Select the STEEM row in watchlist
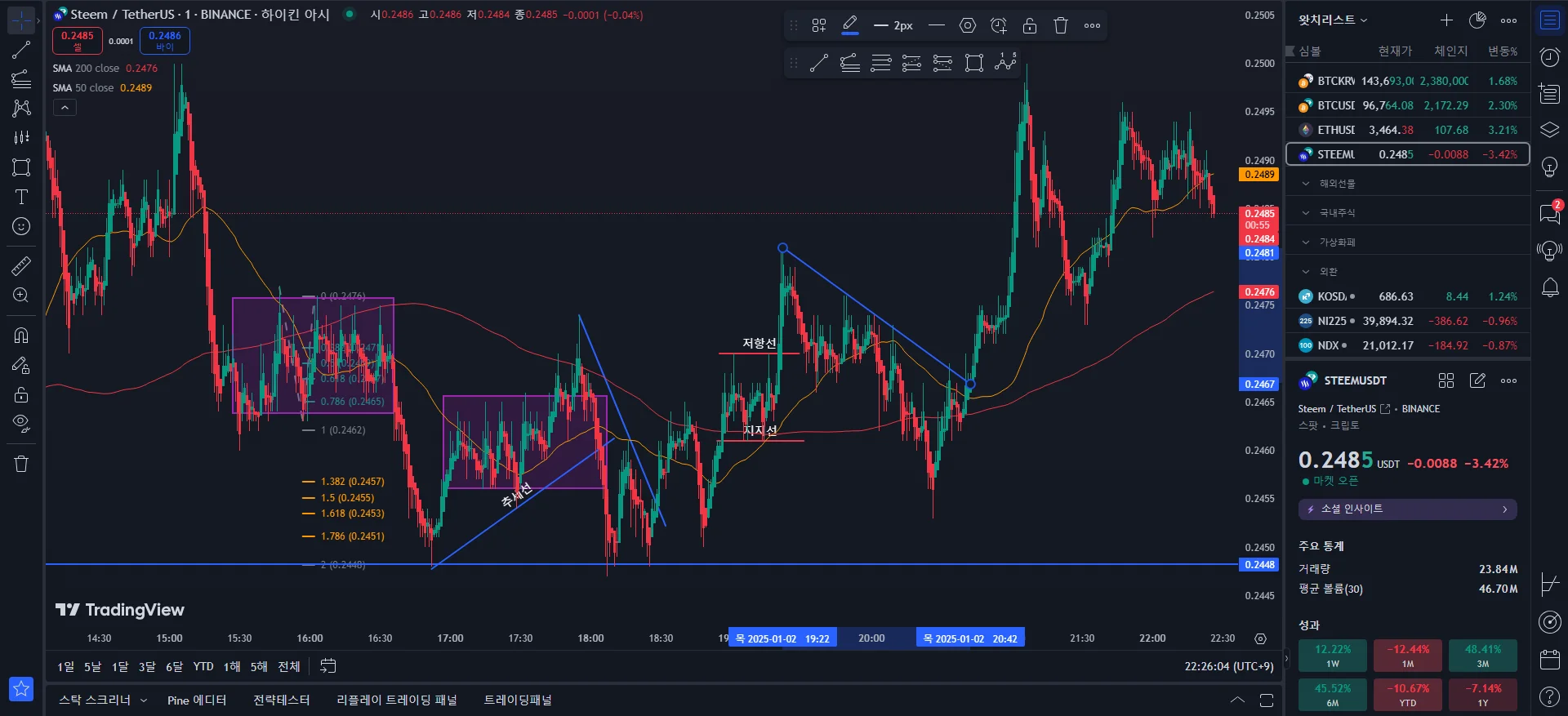 [x=1408, y=154]
